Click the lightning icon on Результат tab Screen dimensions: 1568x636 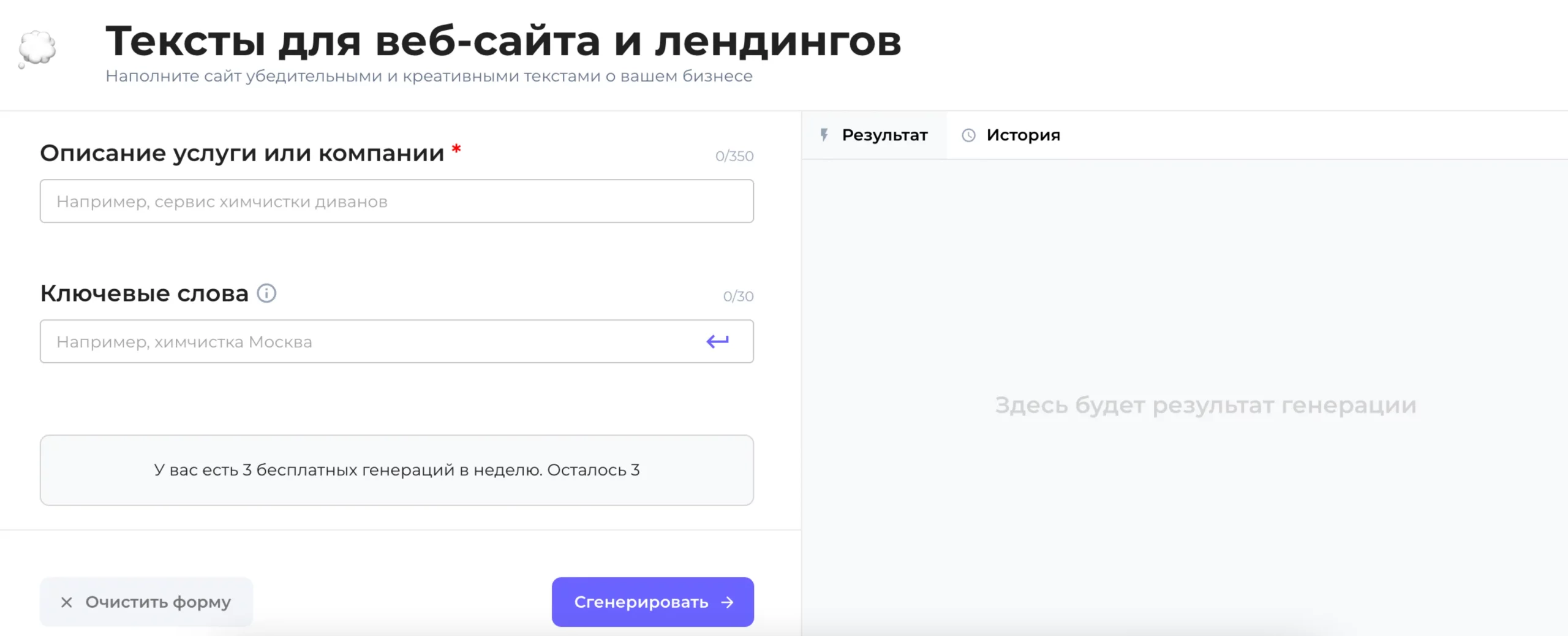click(x=824, y=135)
